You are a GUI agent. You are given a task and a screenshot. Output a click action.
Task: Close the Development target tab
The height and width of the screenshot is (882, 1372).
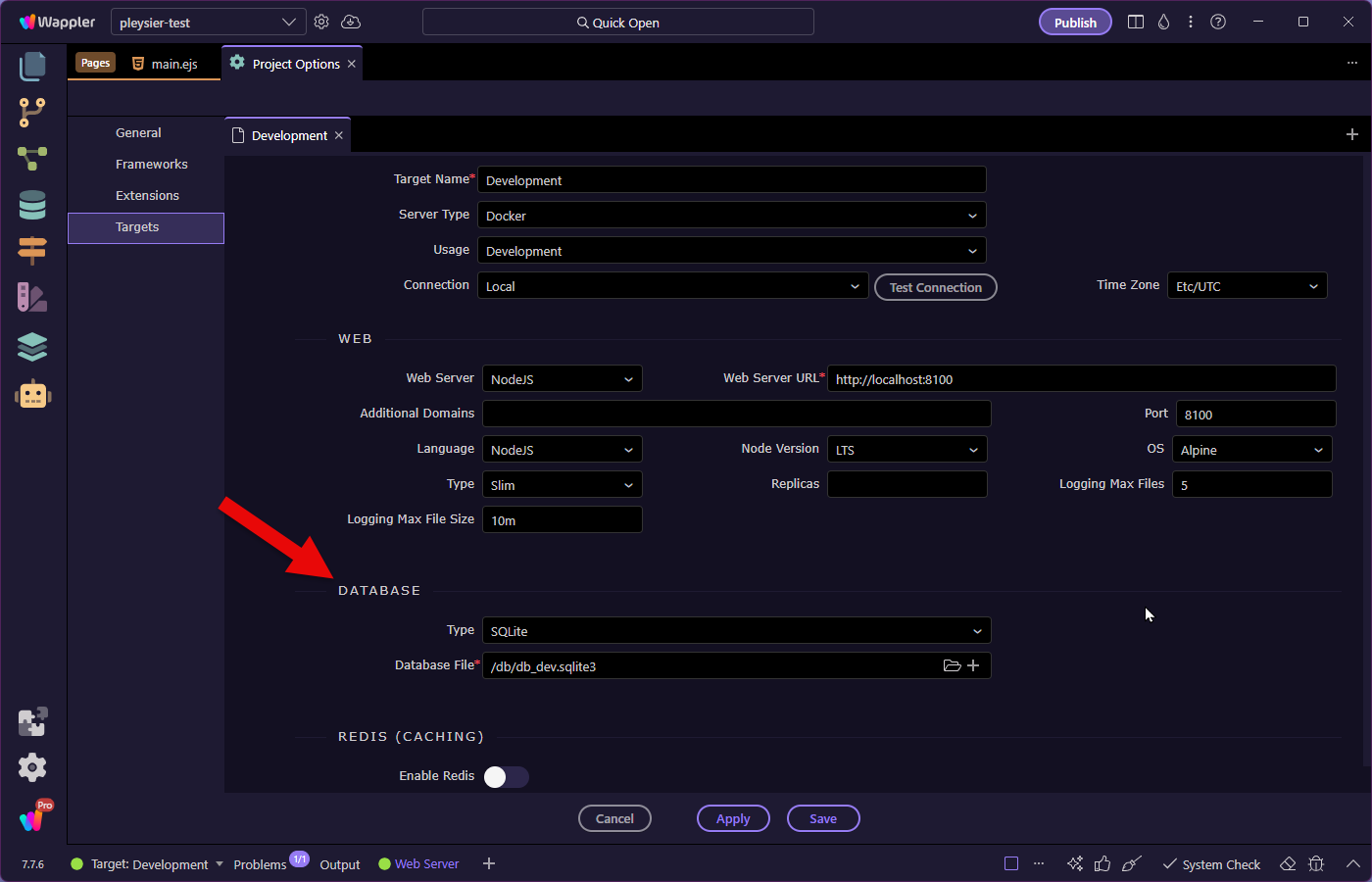[339, 135]
